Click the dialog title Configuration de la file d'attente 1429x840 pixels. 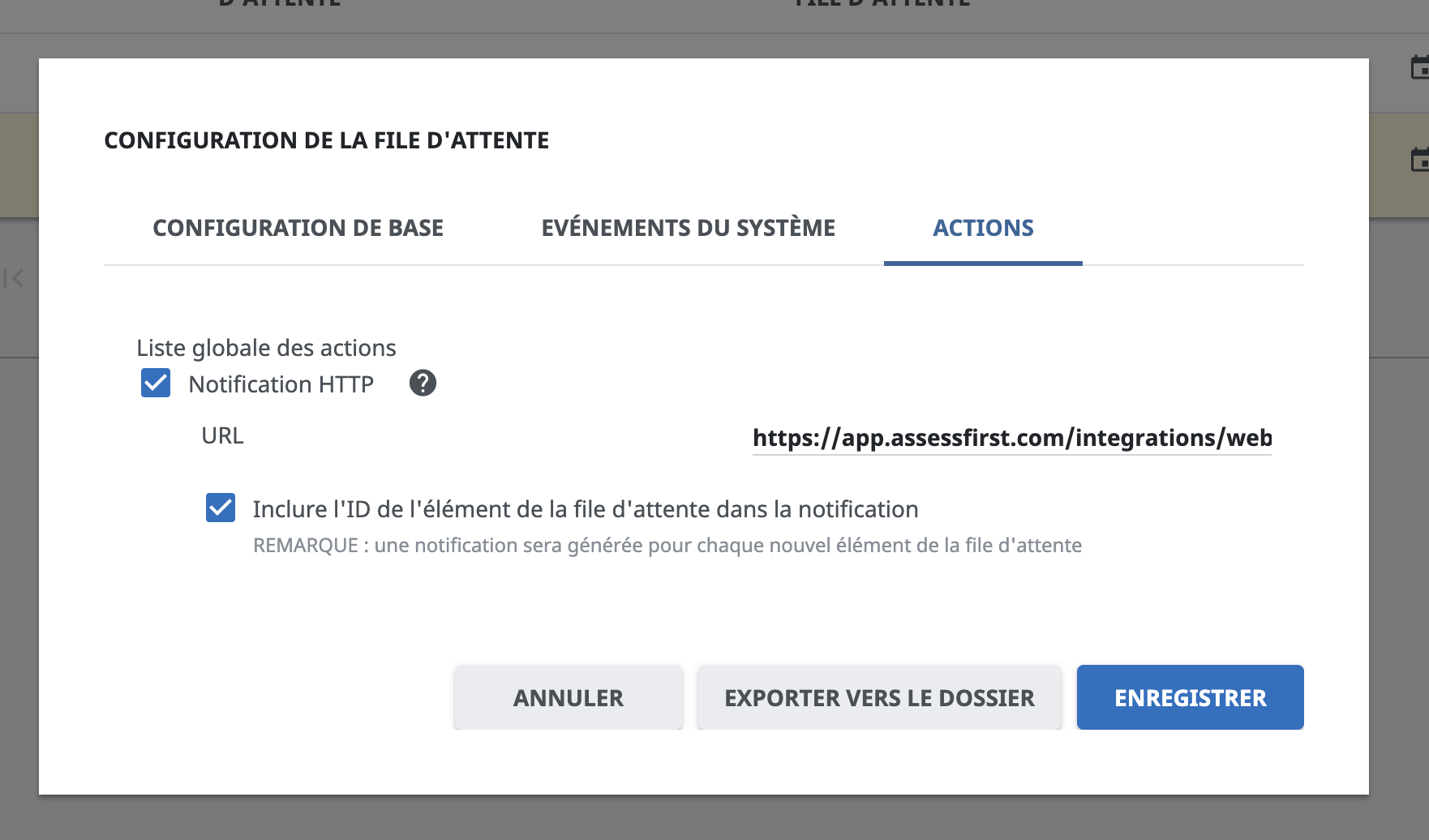[x=326, y=139]
